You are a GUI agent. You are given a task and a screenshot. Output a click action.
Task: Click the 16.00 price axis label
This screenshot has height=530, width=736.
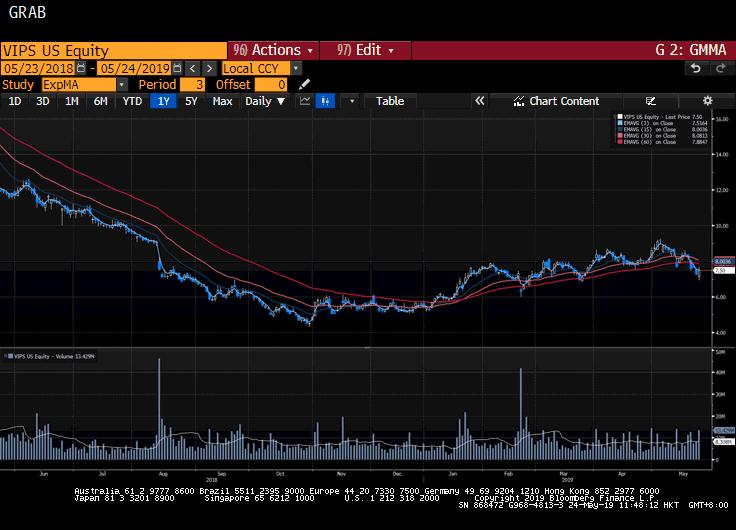coord(721,119)
